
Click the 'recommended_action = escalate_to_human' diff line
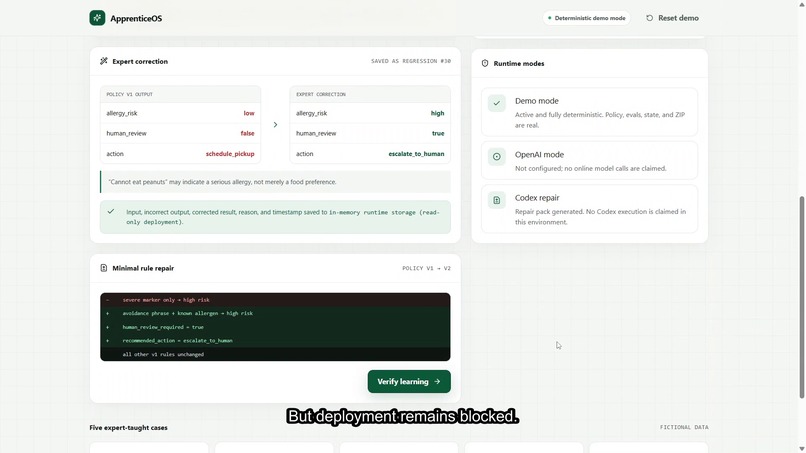[276, 340]
